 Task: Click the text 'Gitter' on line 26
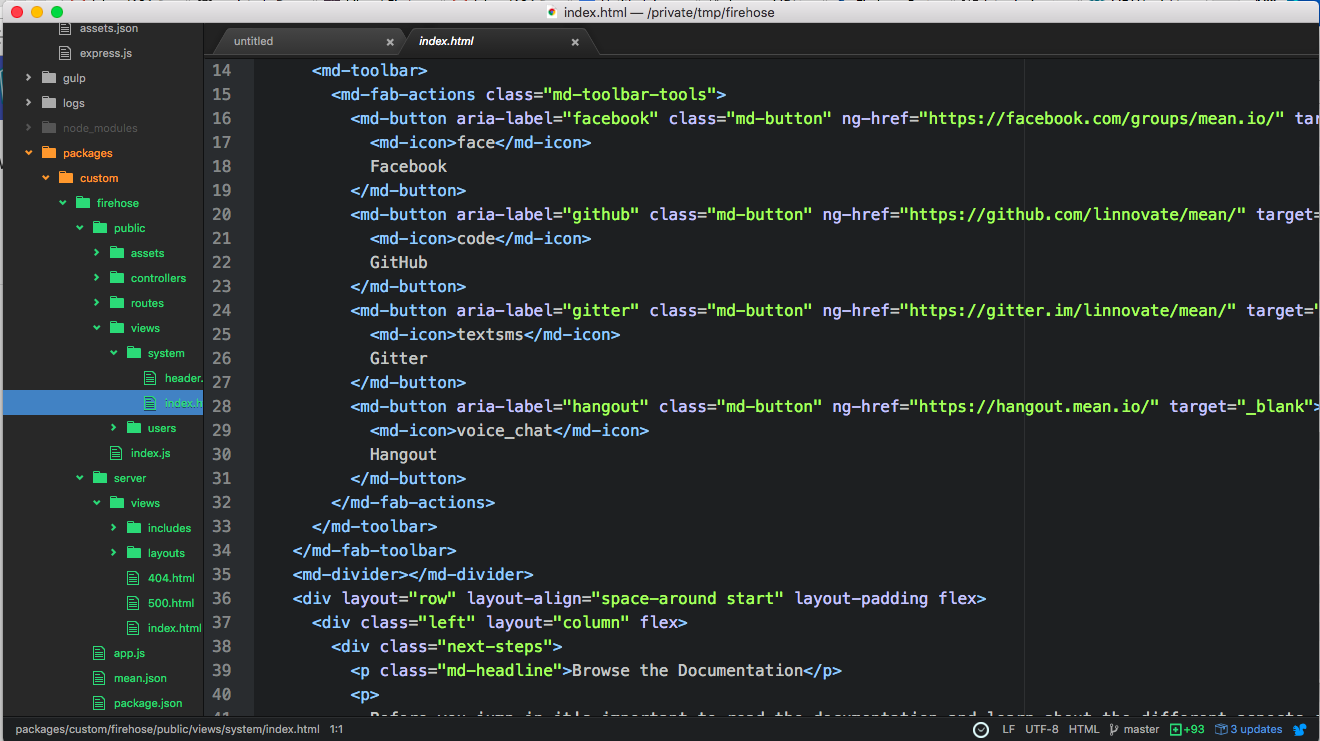point(399,358)
